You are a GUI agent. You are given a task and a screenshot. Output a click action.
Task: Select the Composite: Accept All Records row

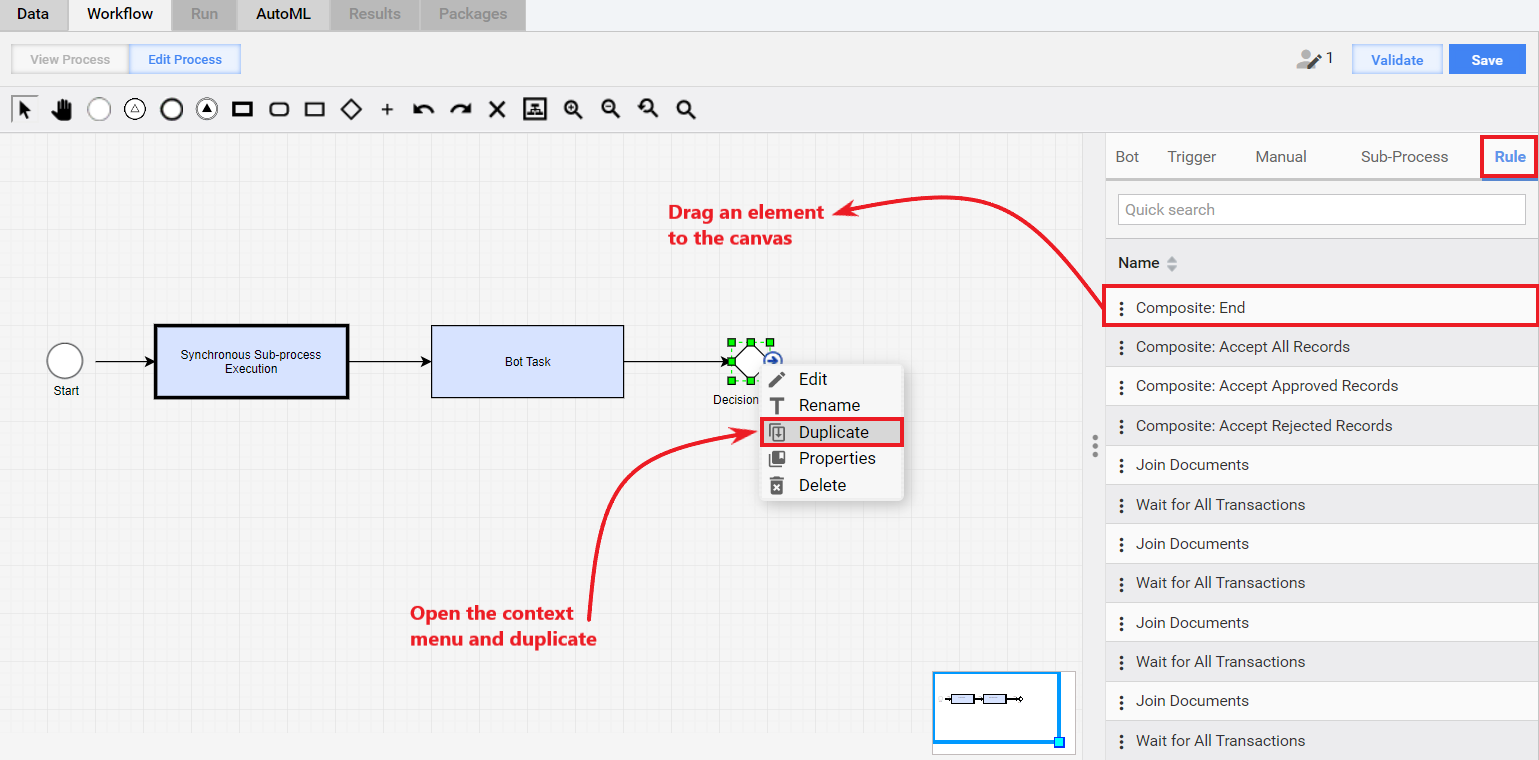(x=1322, y=347)
